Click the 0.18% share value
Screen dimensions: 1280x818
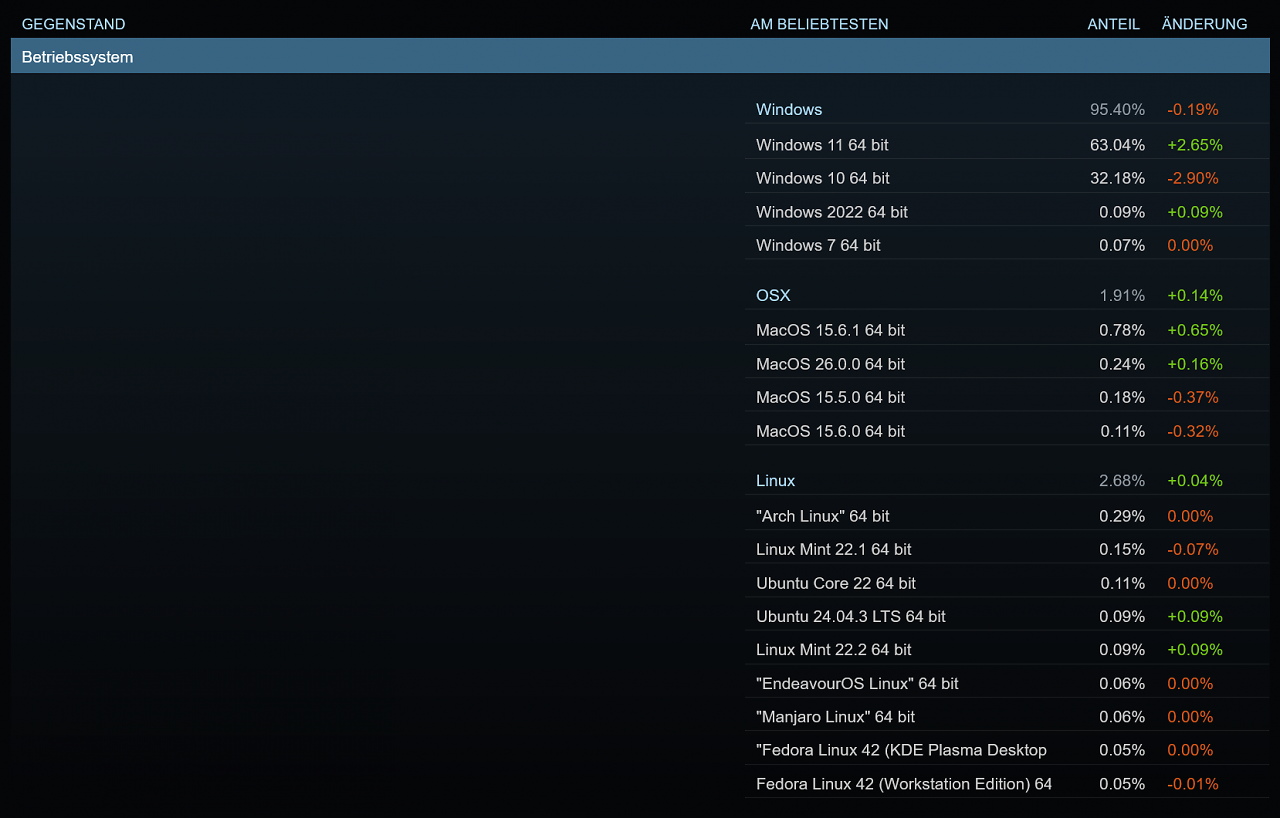click(1122, 397)
